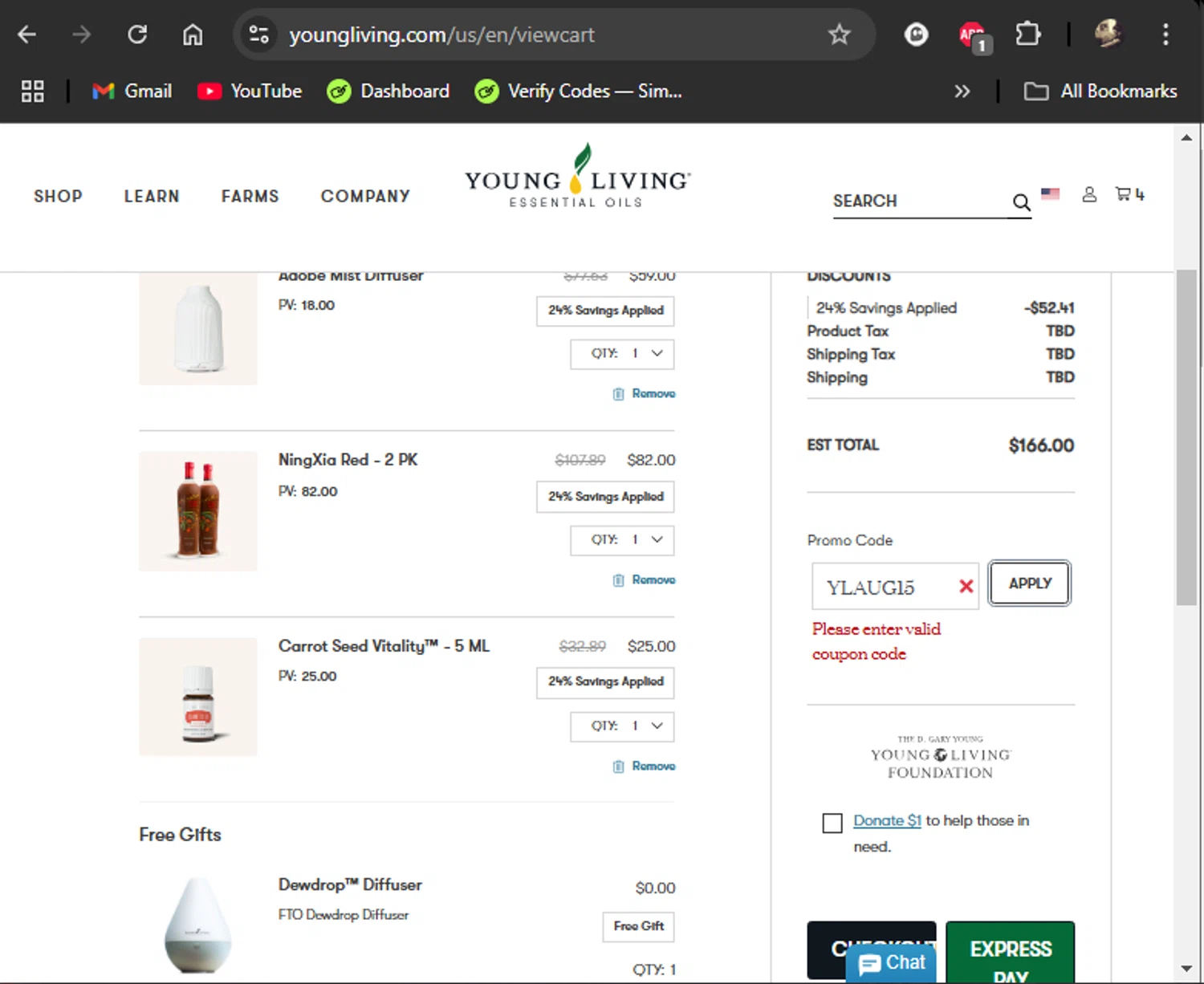Click the scrollbar down arrow

coord(1186,969)
